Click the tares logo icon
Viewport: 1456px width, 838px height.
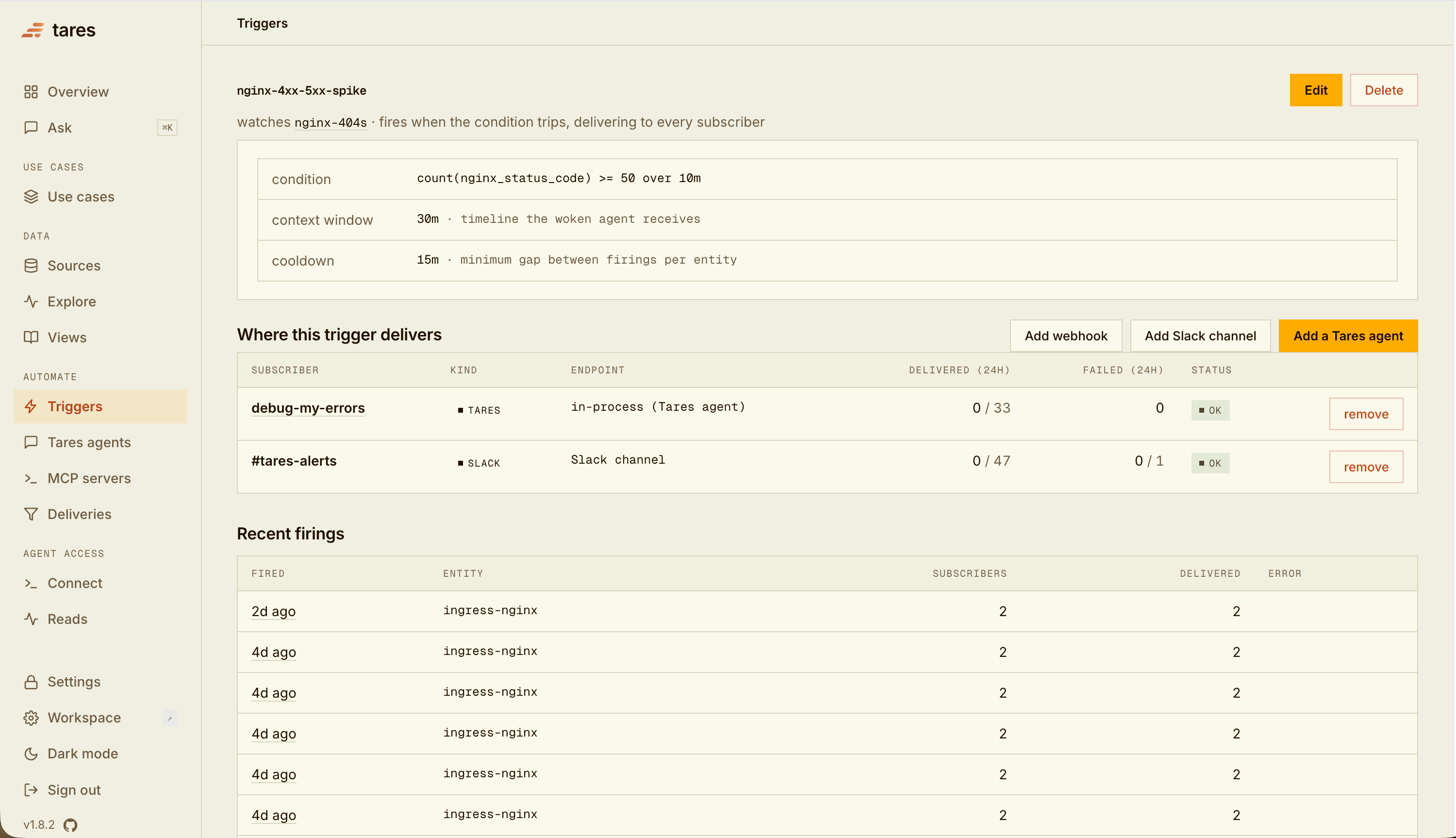click(33, 30)
